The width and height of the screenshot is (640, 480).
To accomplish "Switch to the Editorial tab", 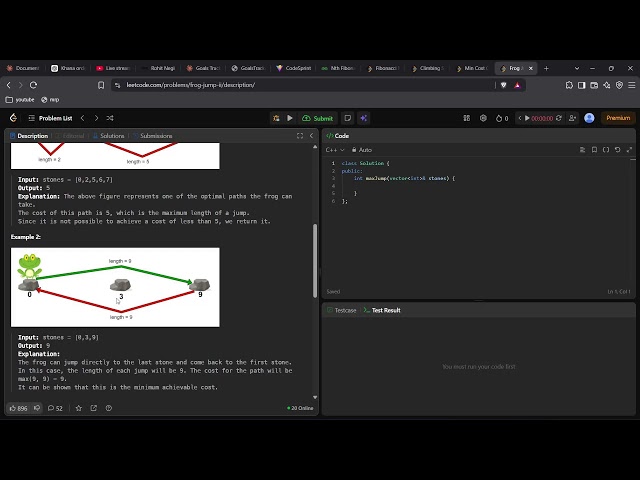I will pyautogui.click(x=70, y=136).
